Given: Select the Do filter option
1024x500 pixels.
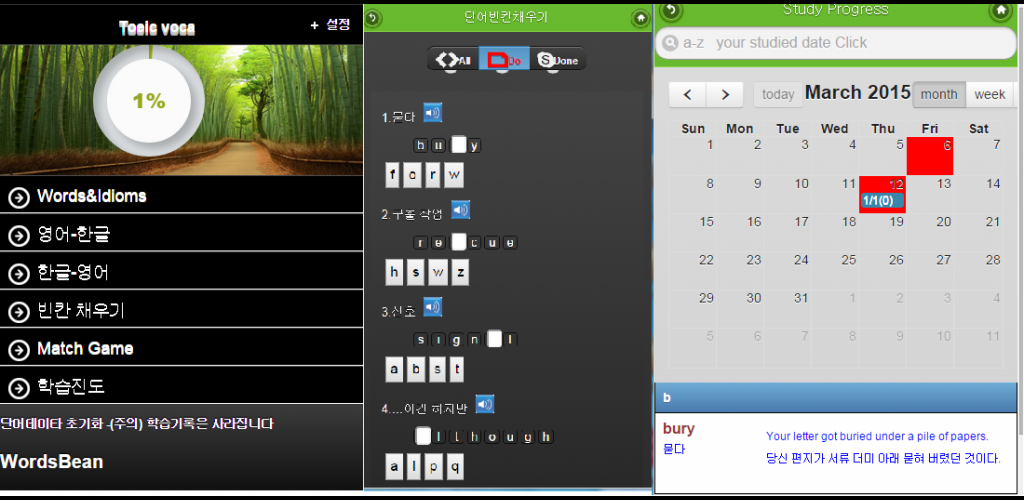Looking at the screenshot, I should [504, 59].
